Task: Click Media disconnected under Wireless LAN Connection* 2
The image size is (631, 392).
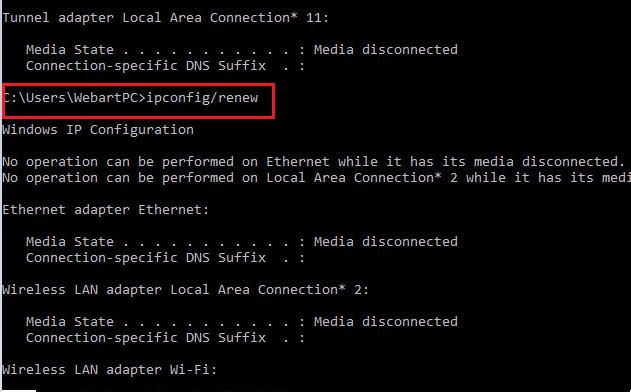Action: pyautogui.click(x=386, y=322)
